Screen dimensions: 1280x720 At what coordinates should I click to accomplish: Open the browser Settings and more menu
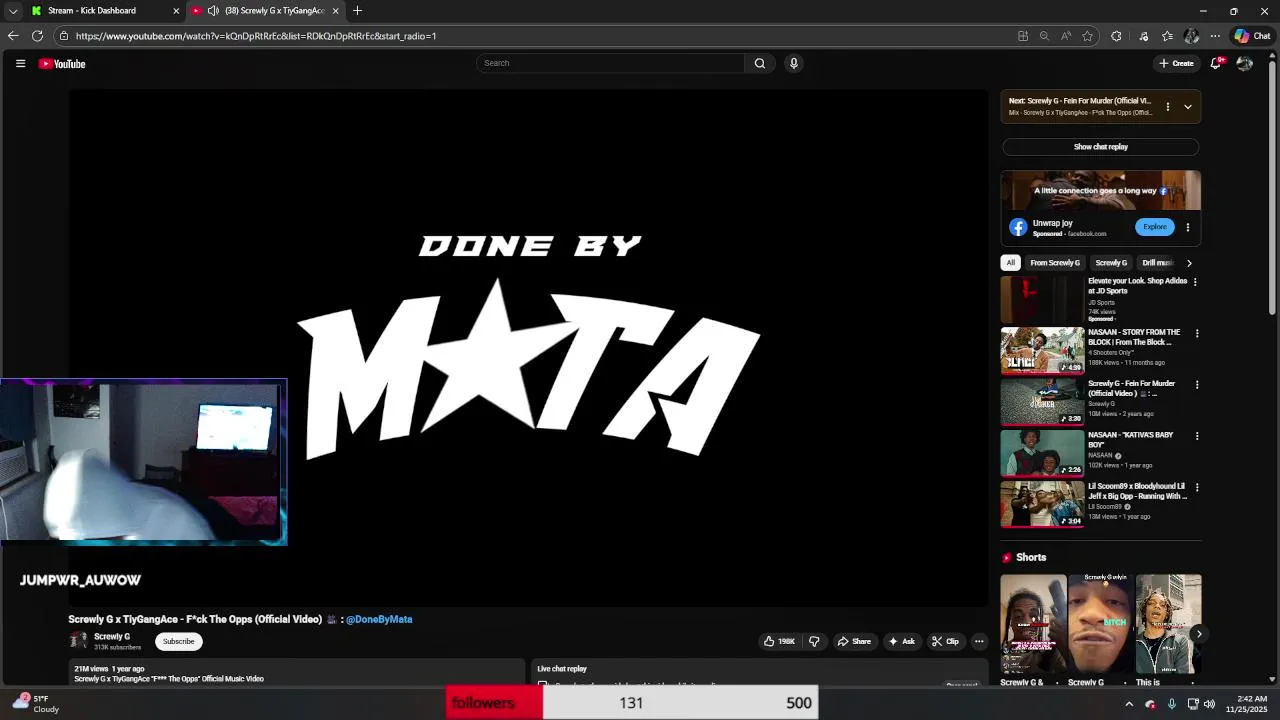(x=1215, y=36)
